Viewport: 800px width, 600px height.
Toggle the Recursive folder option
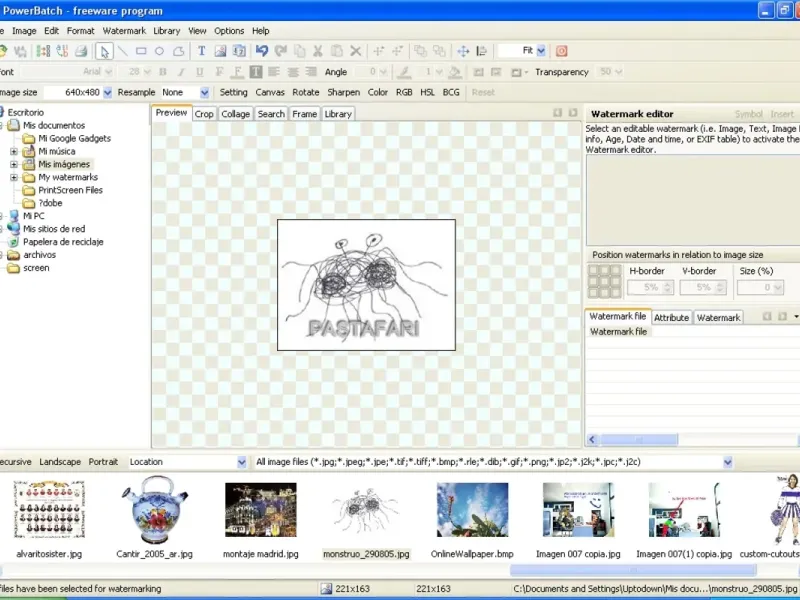pos(14,462)
